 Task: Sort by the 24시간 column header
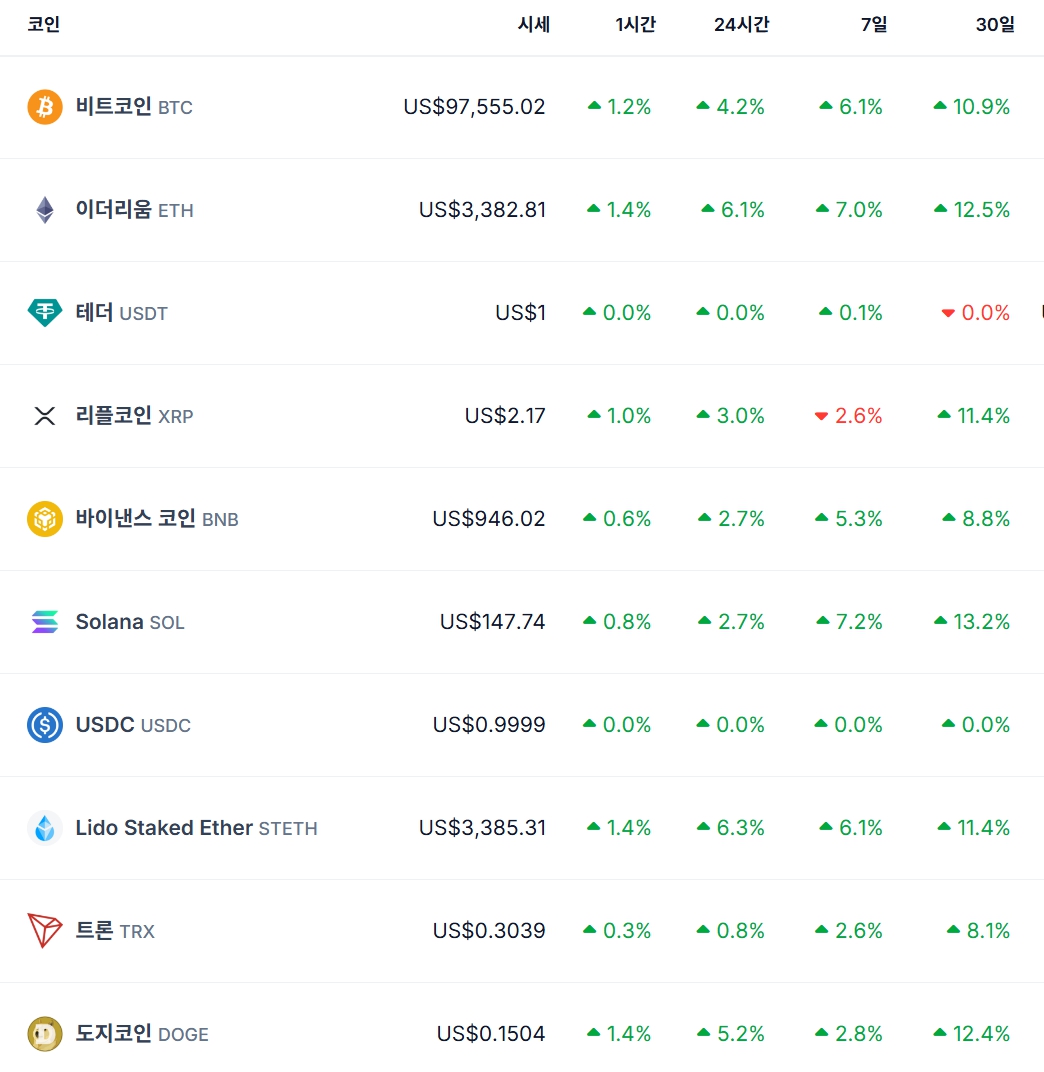pos(741,25)
